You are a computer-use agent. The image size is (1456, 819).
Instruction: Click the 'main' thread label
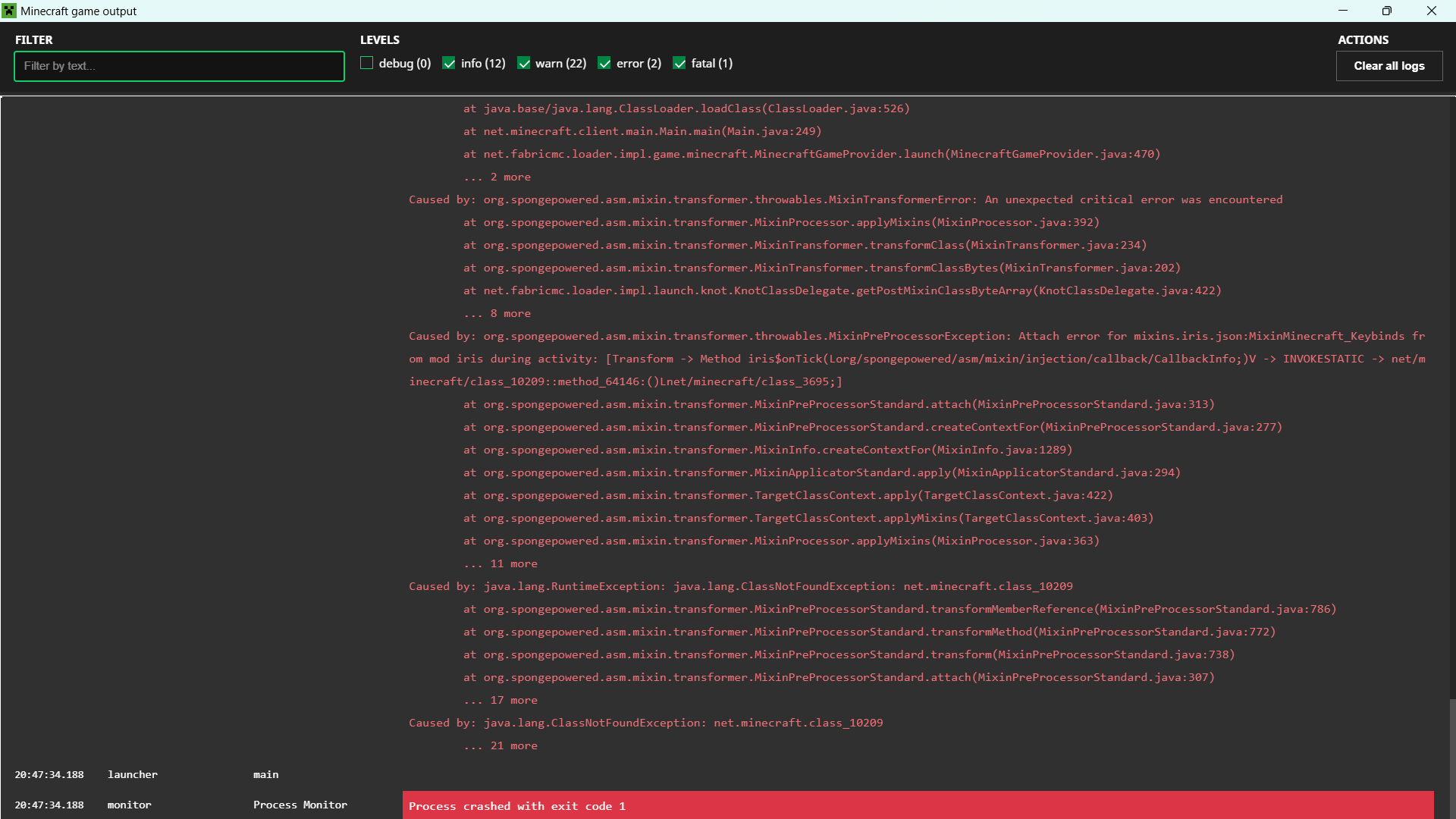(266, 774)
